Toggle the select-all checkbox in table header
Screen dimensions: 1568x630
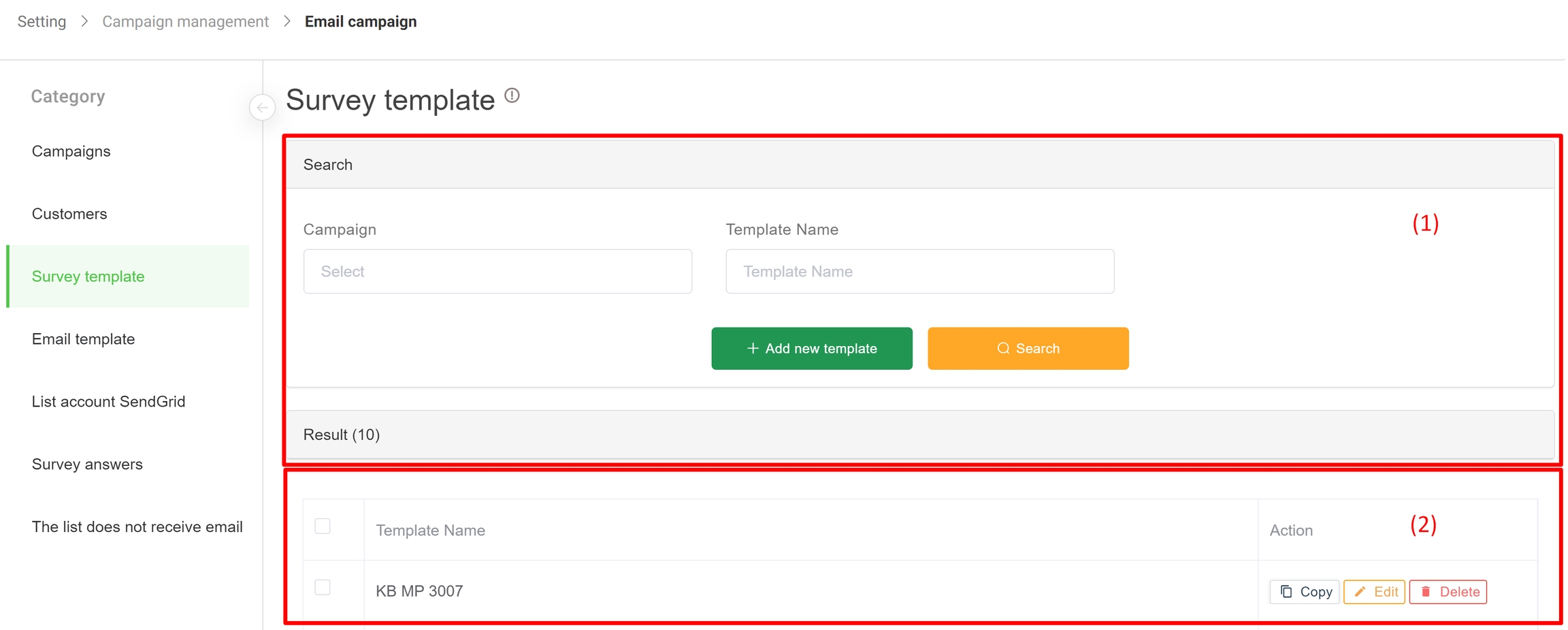(x=323, y=526)
